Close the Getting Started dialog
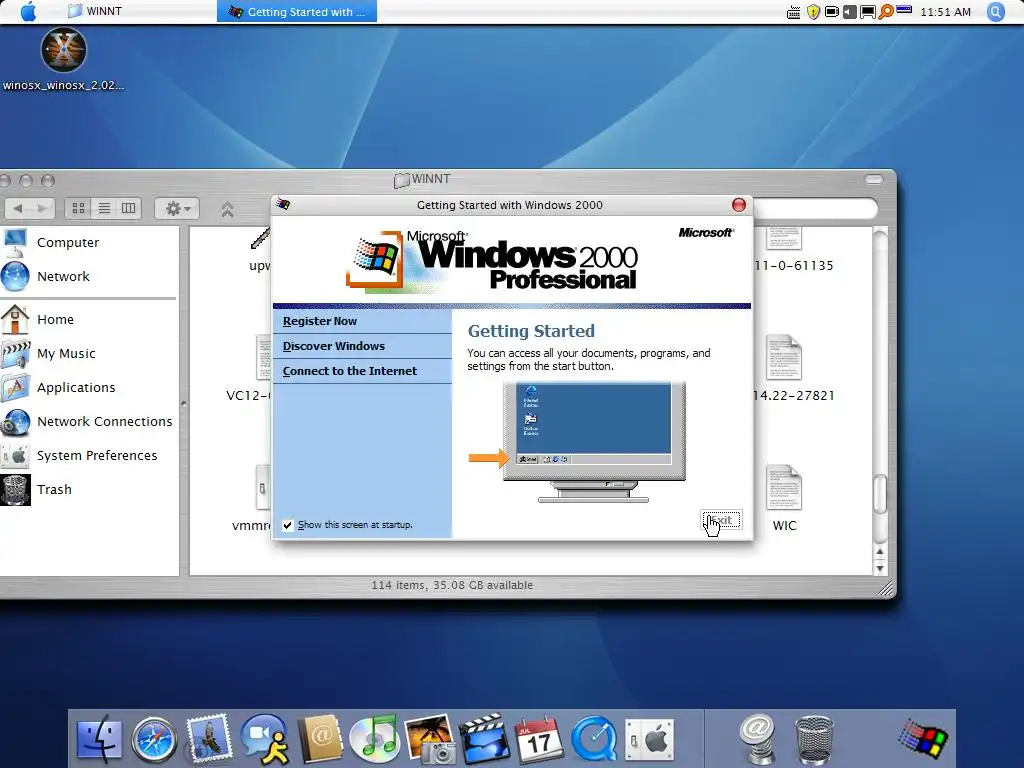Viewport: 1024px width, 768px height. [739, 205]
